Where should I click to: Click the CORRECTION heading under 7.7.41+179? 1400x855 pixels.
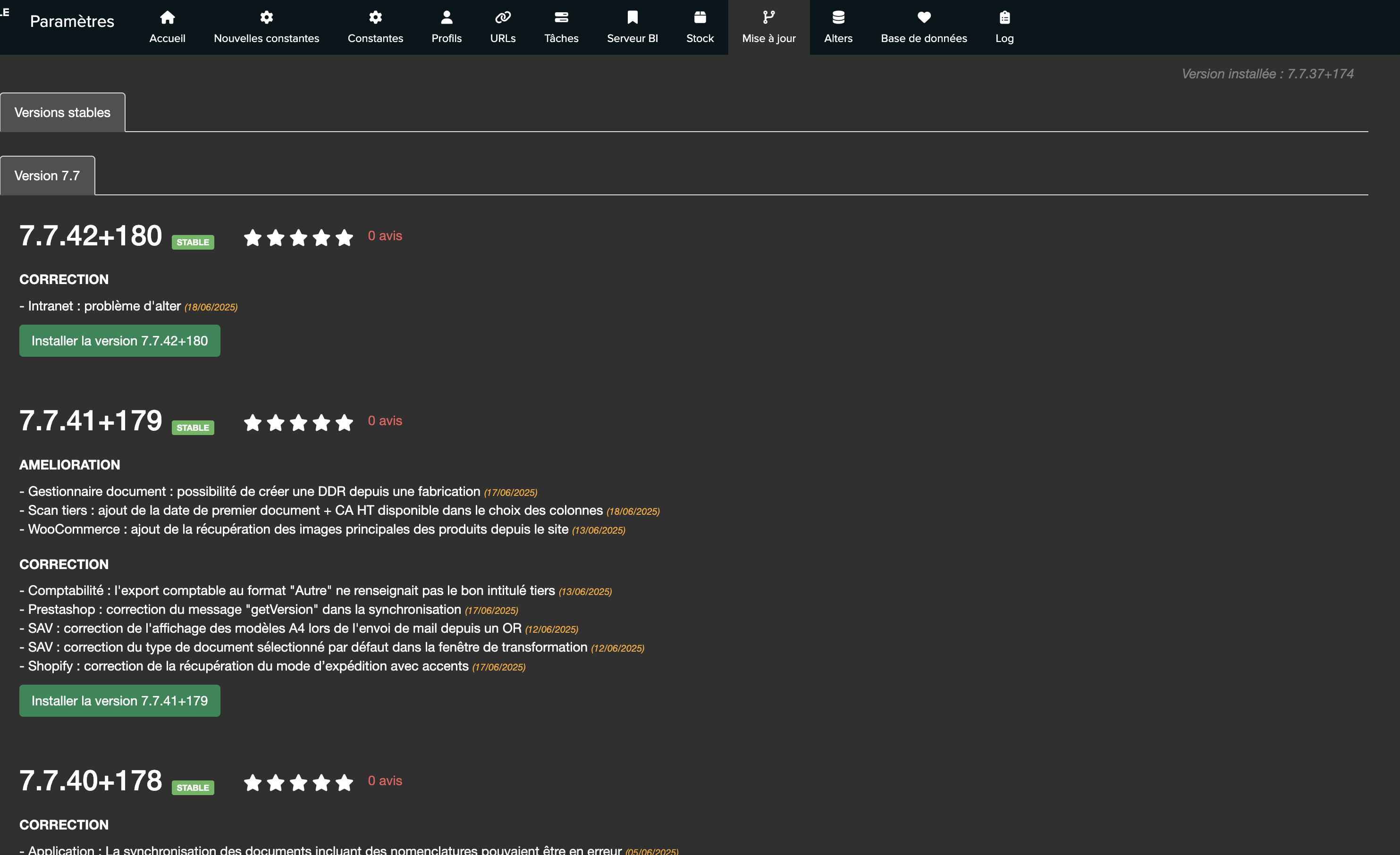point(64,564)
